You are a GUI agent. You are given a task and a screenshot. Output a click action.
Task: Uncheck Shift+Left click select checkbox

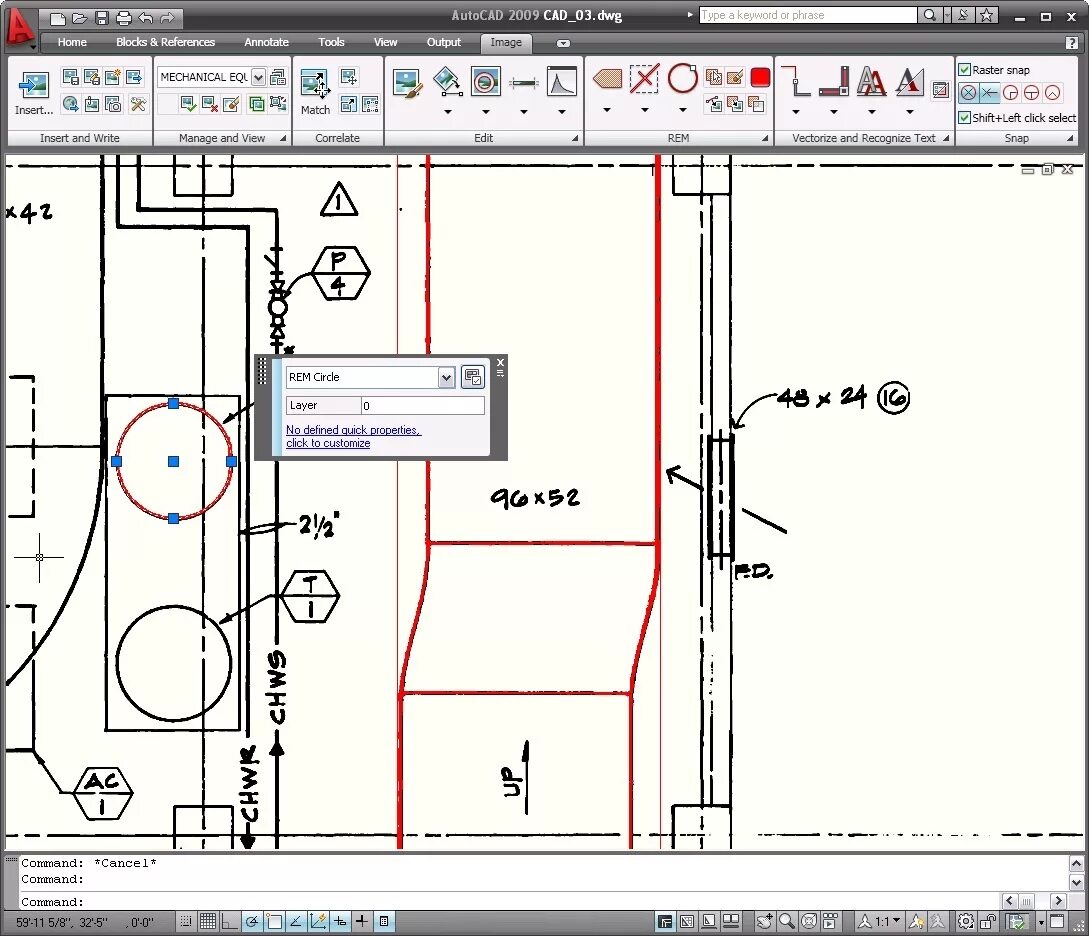tap(965, 117)
